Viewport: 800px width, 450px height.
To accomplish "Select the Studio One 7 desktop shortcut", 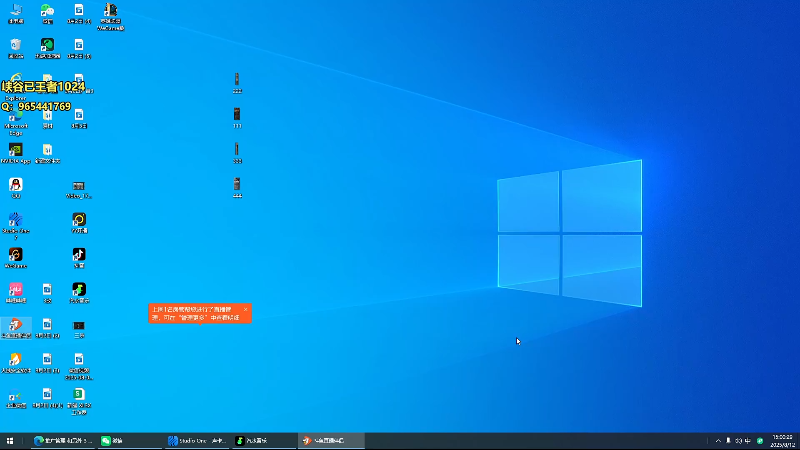I will click(16, 226).
